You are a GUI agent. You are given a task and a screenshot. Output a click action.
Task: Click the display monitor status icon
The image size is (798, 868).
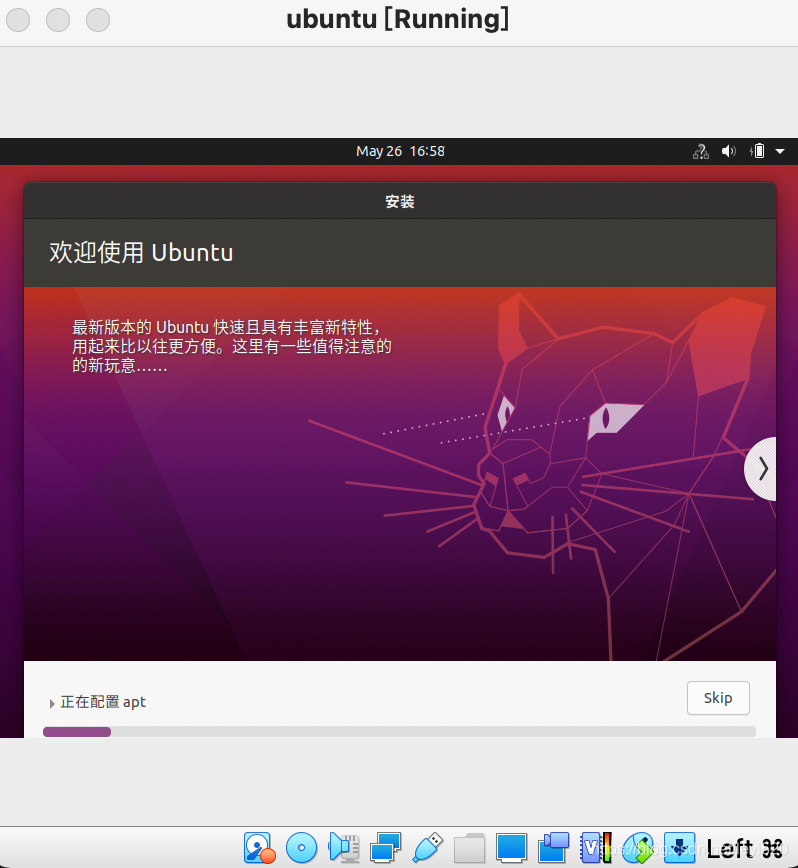tap(511, 848)
